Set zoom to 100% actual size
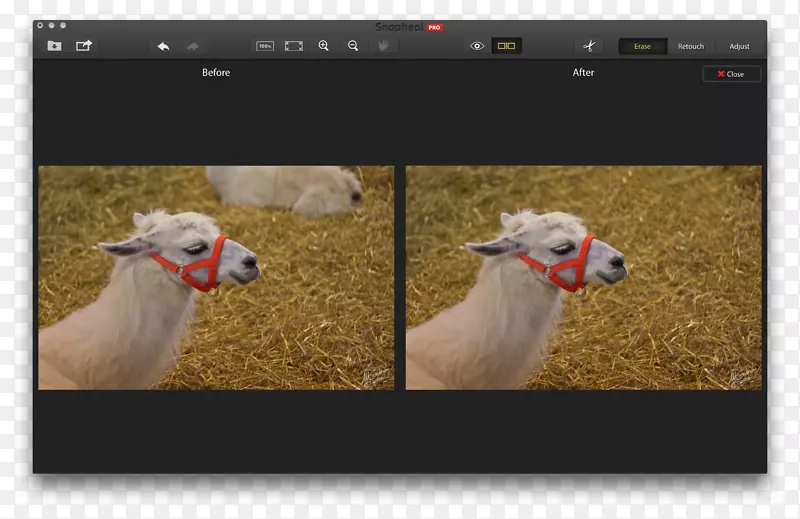 (x=265, y=46)
